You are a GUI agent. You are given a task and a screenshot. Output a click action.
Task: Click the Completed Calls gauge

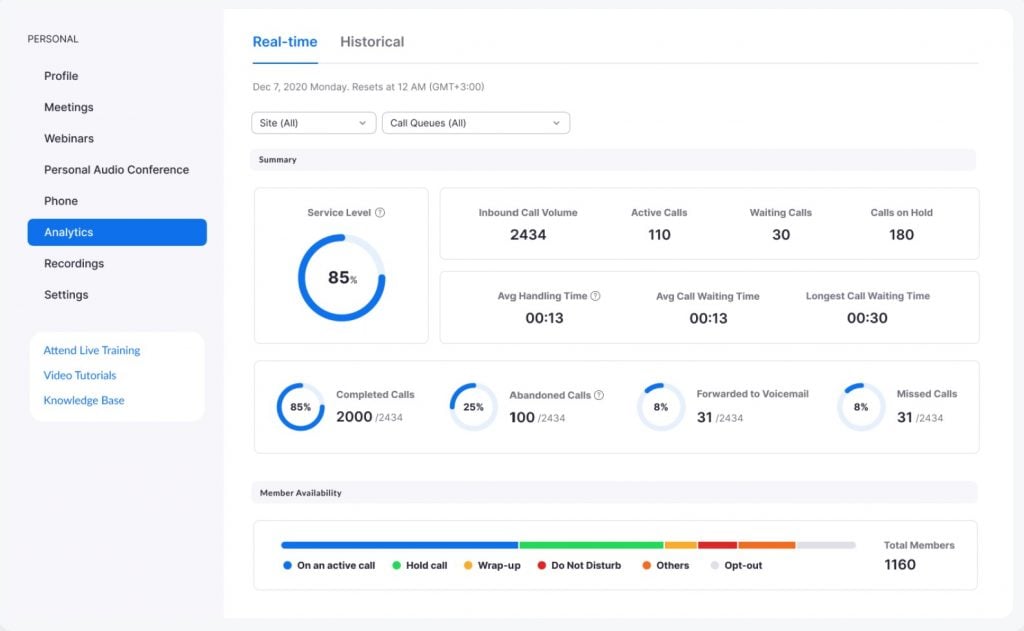[x=300, y=407]
